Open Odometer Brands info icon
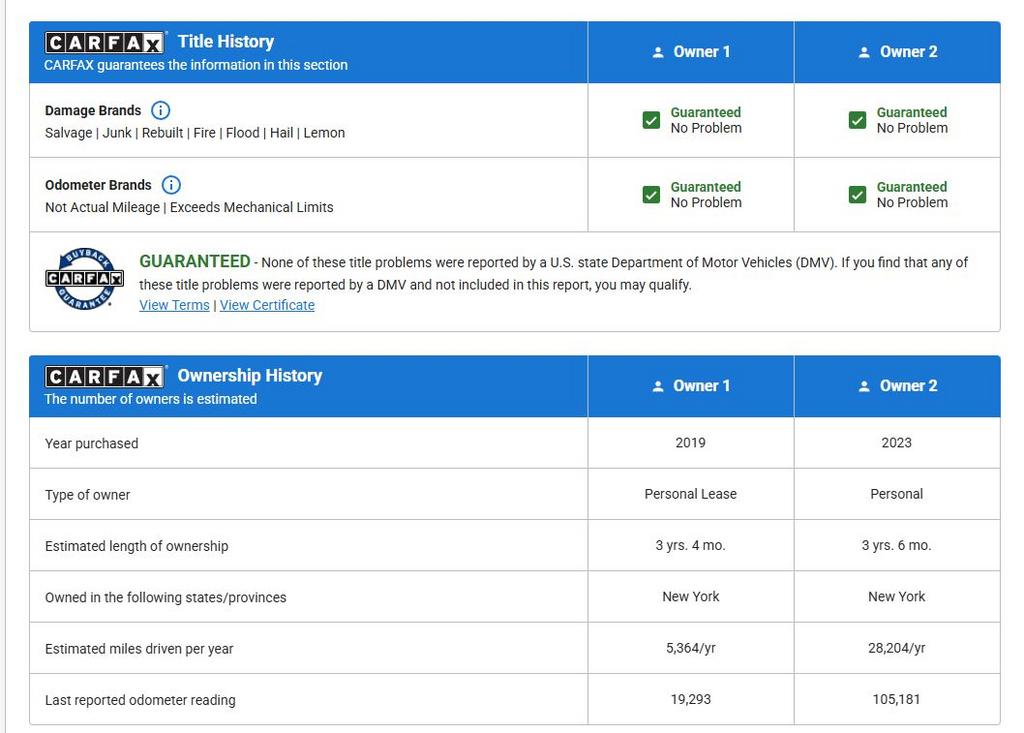 pos(171,185)
